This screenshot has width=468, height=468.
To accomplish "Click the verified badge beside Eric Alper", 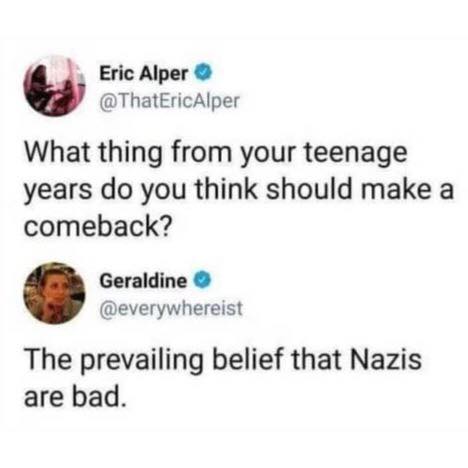I will [204, 73].
